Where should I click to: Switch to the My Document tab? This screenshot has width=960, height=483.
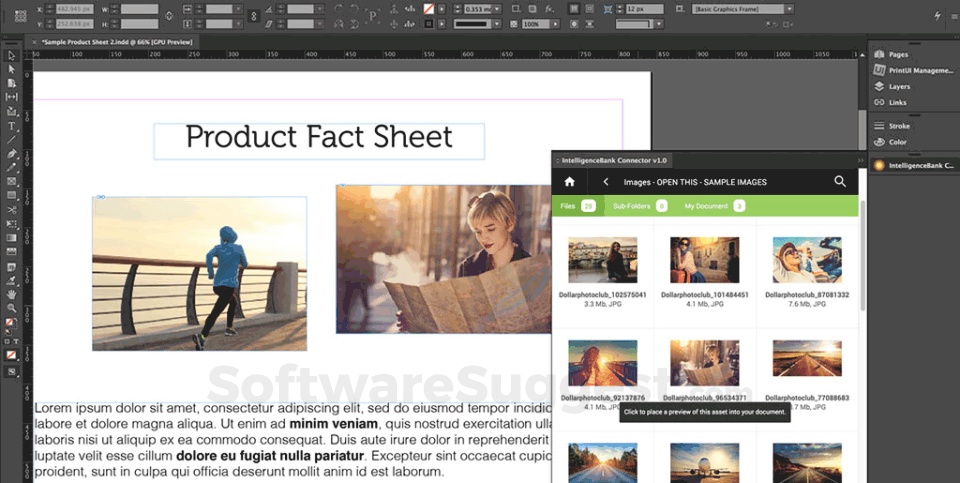click(x=714, y=206)
